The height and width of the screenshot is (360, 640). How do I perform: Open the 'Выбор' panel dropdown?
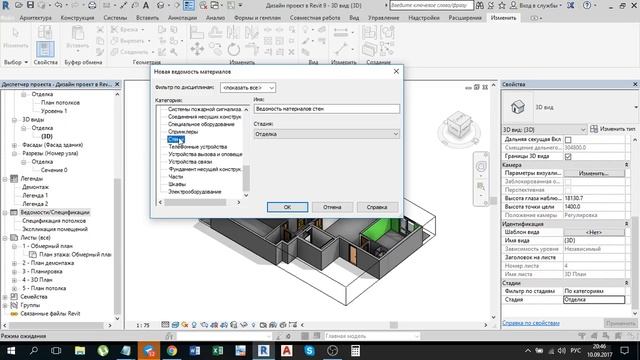(16, 62)
